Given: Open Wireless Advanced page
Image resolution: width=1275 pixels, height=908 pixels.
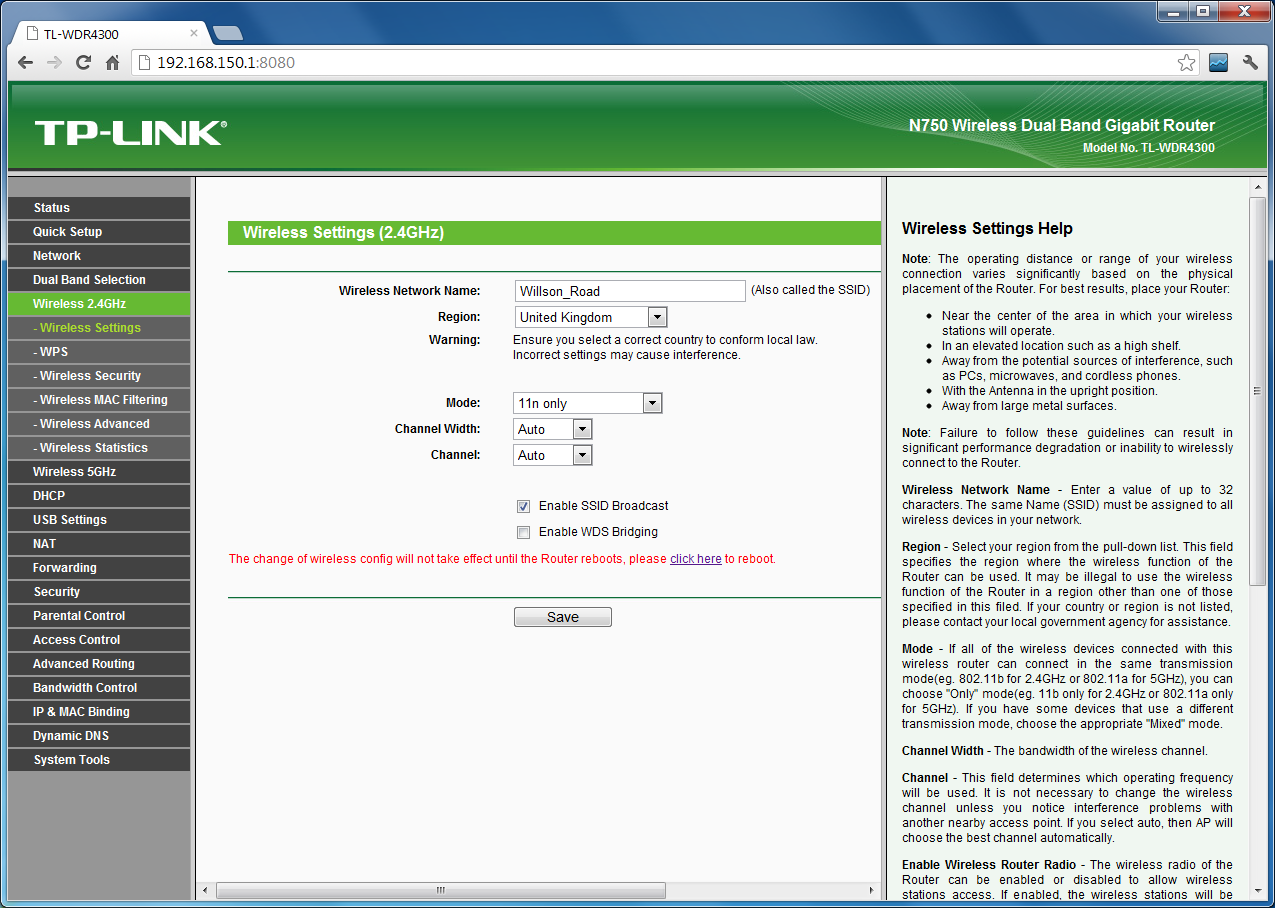Looking at the screenshot, I should pyautogui.click(x=98, y=424).
